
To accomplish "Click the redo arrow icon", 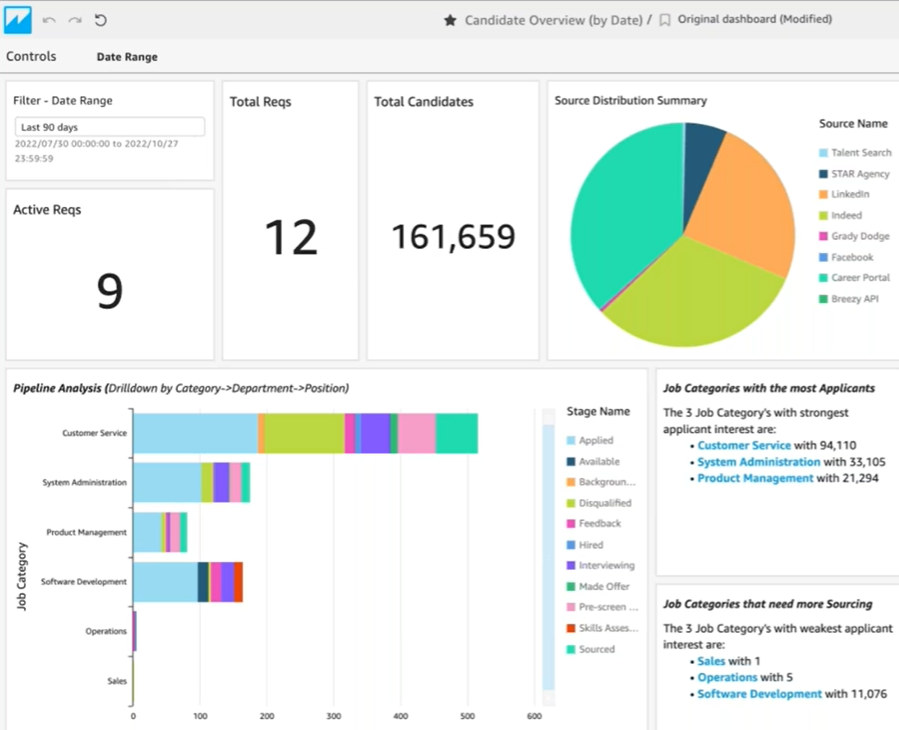I will tap(75, 21).
